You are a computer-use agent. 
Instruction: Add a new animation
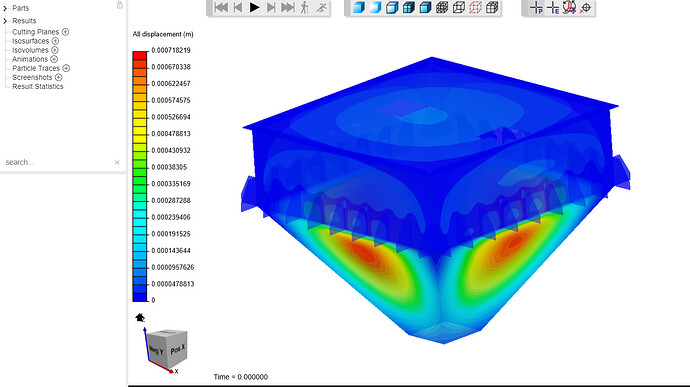point(54,59)
